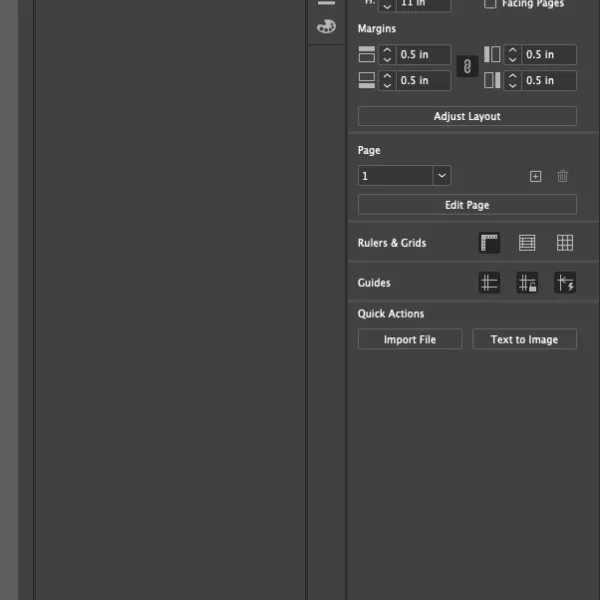
Task: Click the top margin 0.5 in field
Action: click(424, 54)
